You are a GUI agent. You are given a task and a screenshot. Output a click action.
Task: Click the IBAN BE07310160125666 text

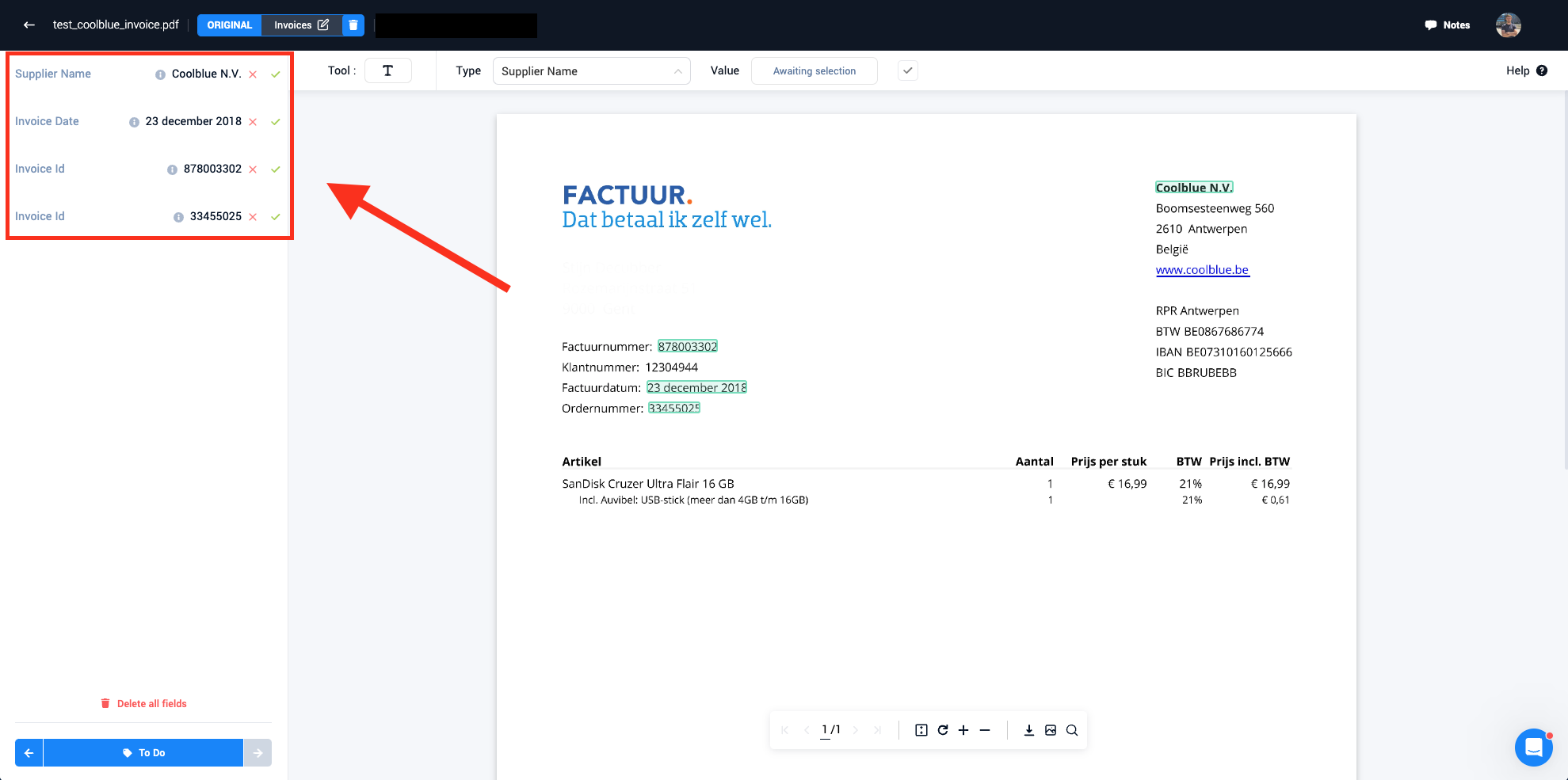[1223, 352]
